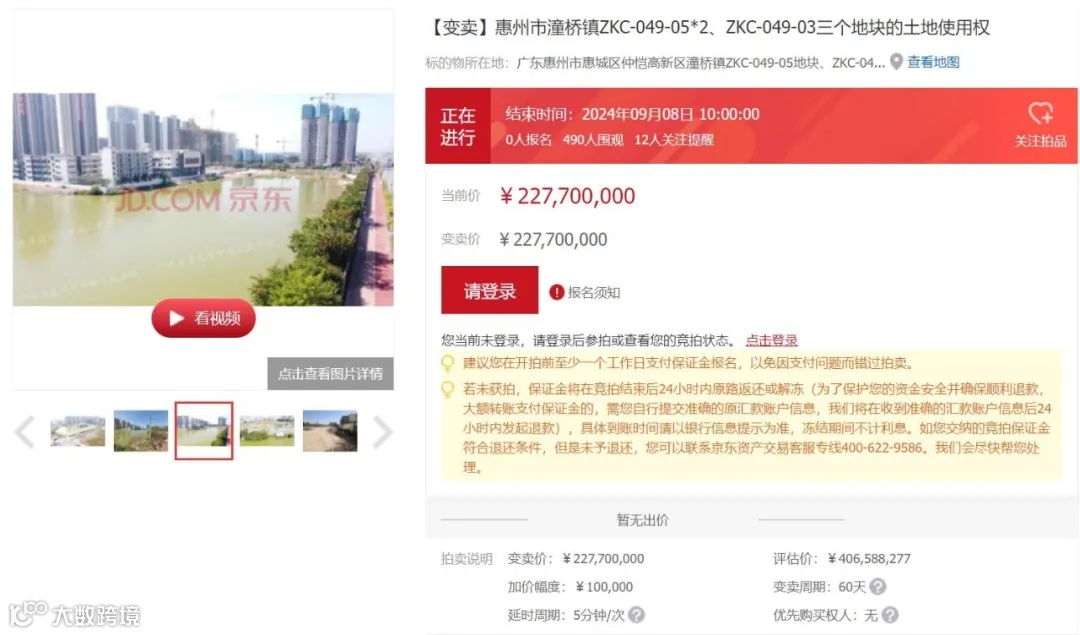Select the fifth dirt road thumbnail
1080x635 pixels.
330,431
